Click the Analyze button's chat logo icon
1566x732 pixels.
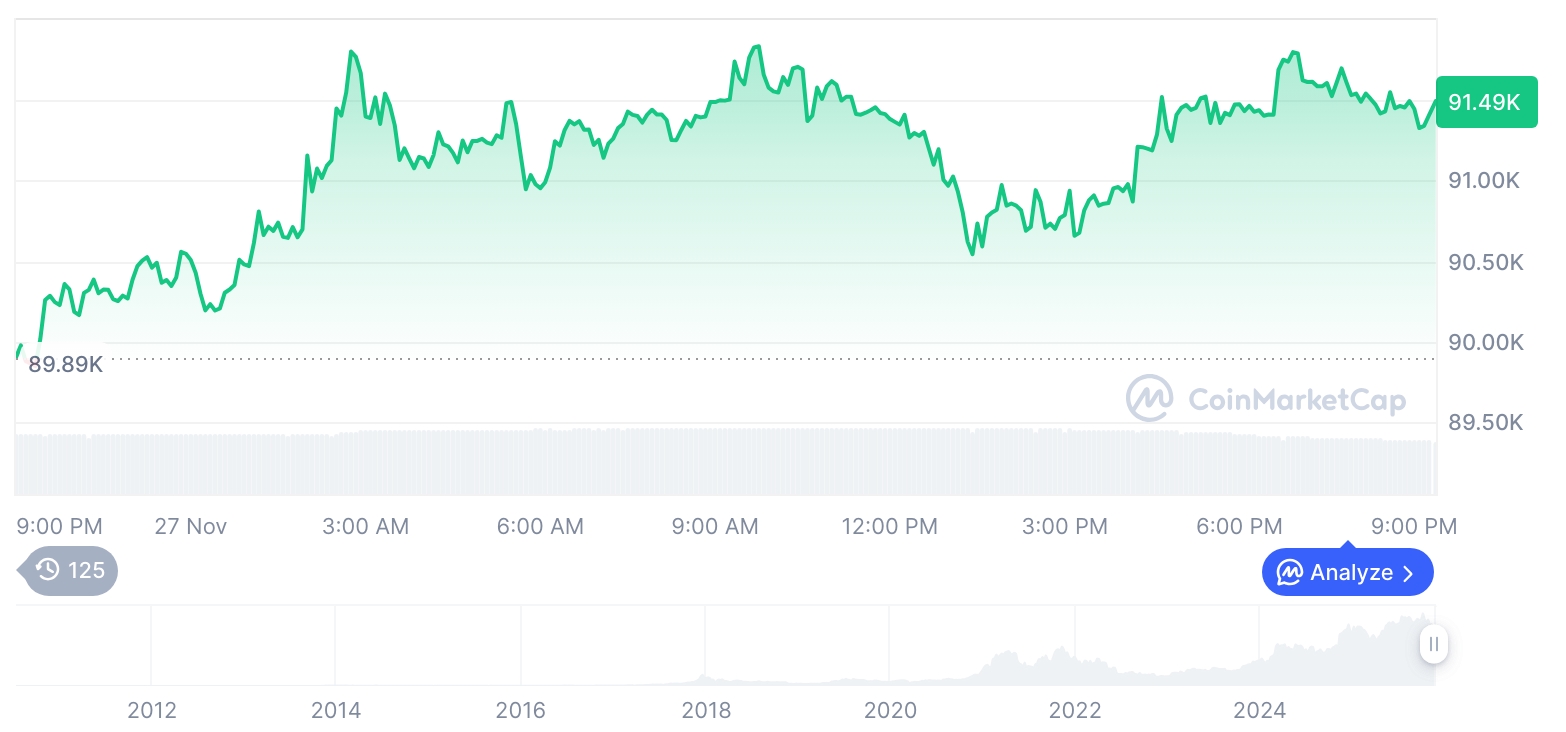point(1290,573)
